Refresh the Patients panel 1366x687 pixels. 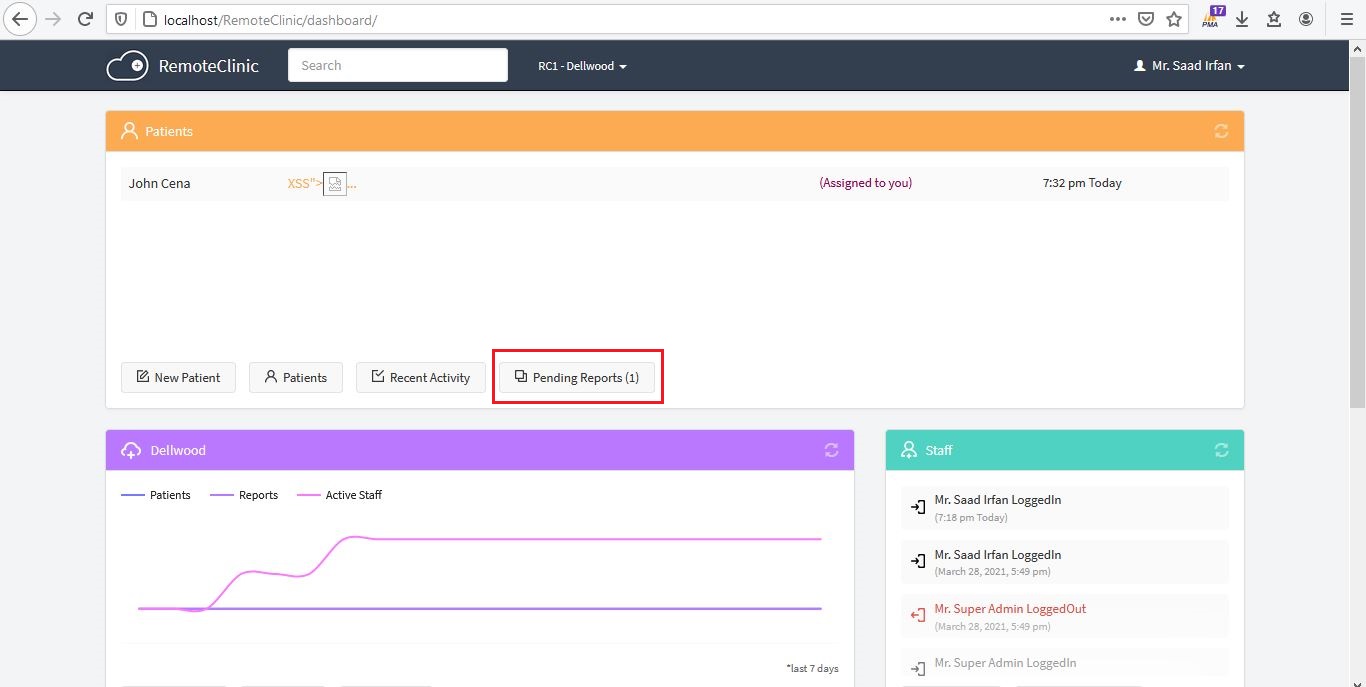(x=1221, y=131)
